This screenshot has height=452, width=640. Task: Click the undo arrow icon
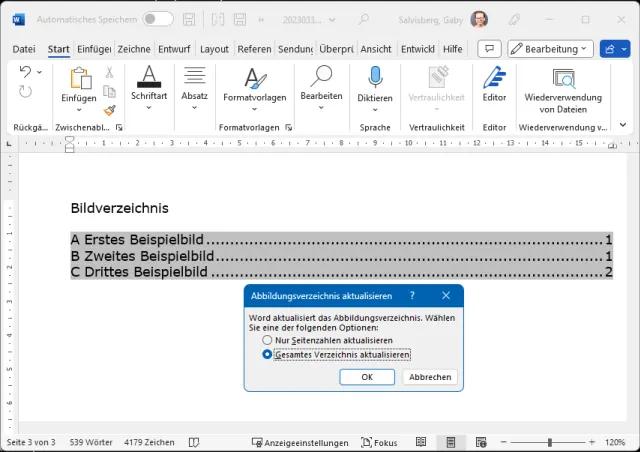tap(26, 72)
